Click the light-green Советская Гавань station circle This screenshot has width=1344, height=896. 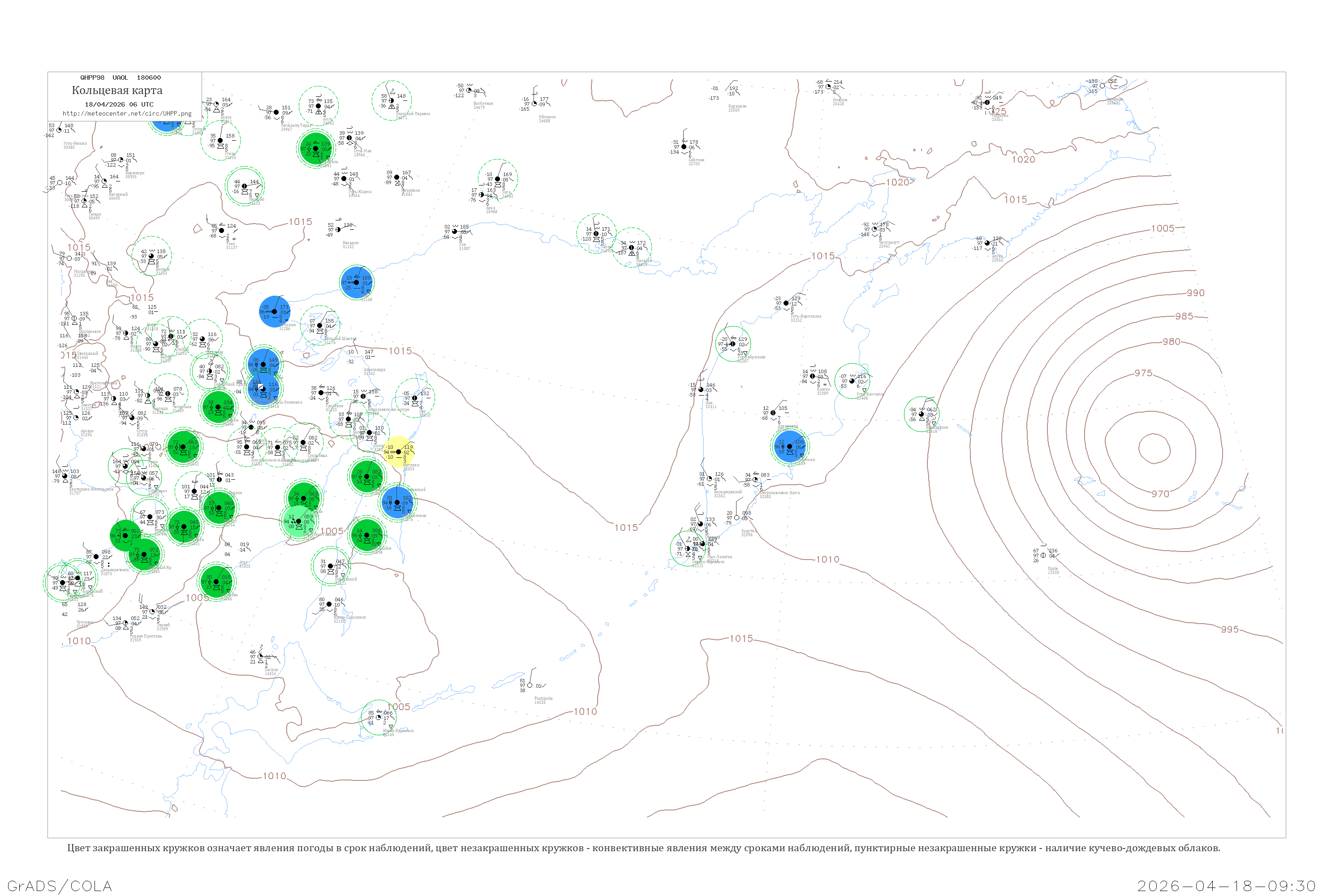tap(298, 521)
